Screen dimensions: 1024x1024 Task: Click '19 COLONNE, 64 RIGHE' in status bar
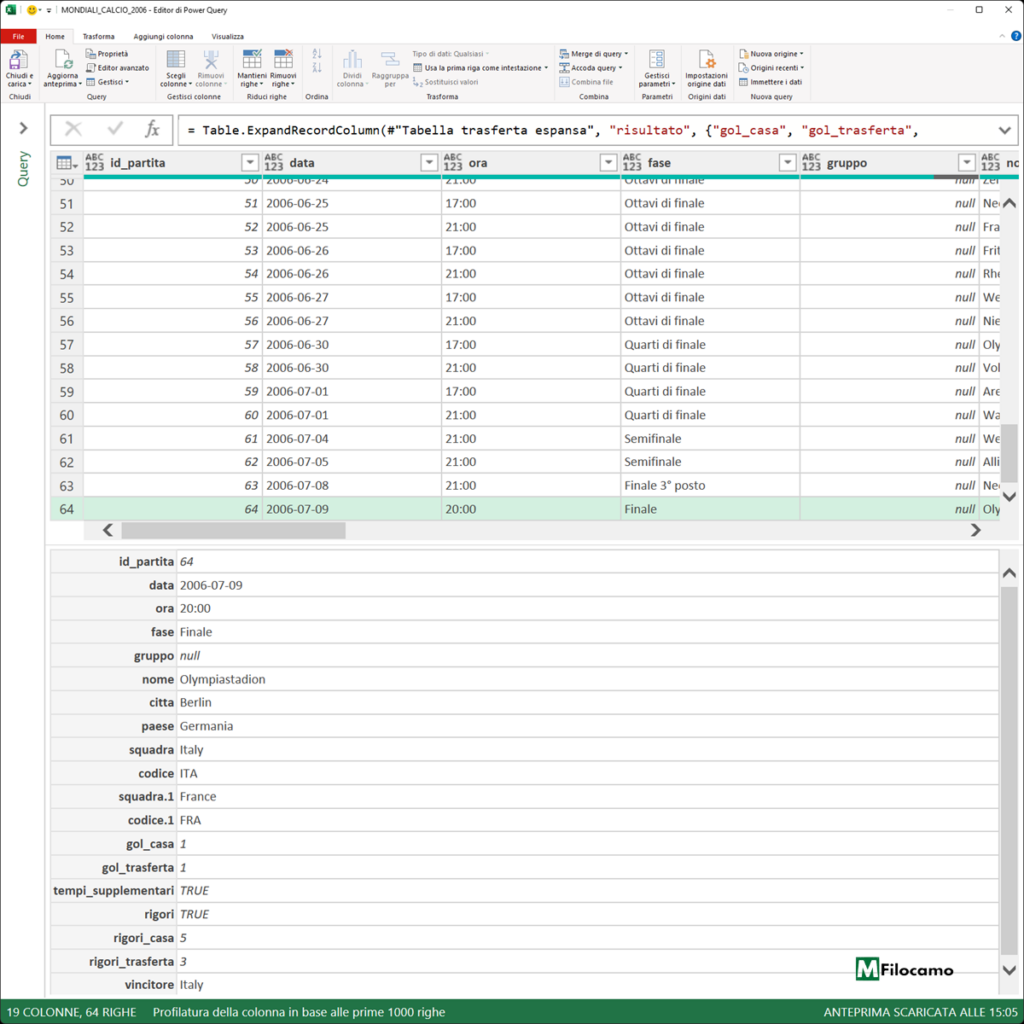[72, 1012]
